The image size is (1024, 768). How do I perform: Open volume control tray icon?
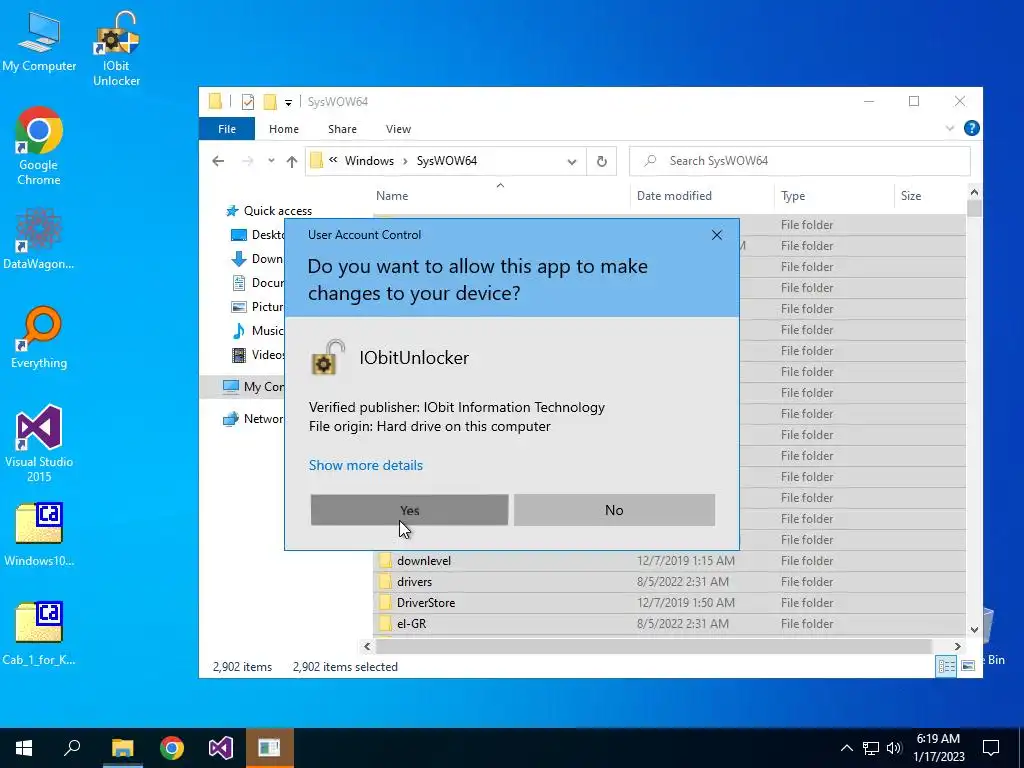click(x=894, y=748)
